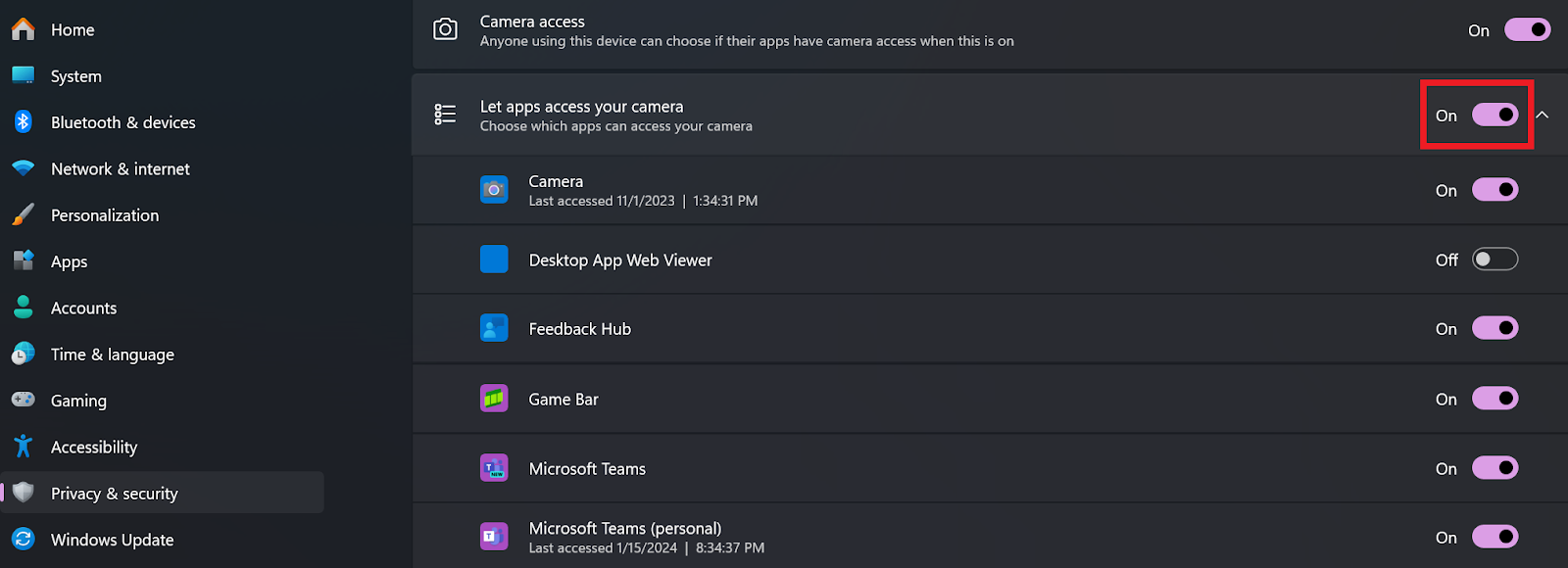Select Apps in the settings sidebar
The height and width of the screenshot is (568, 1568).
coord(69,261)
